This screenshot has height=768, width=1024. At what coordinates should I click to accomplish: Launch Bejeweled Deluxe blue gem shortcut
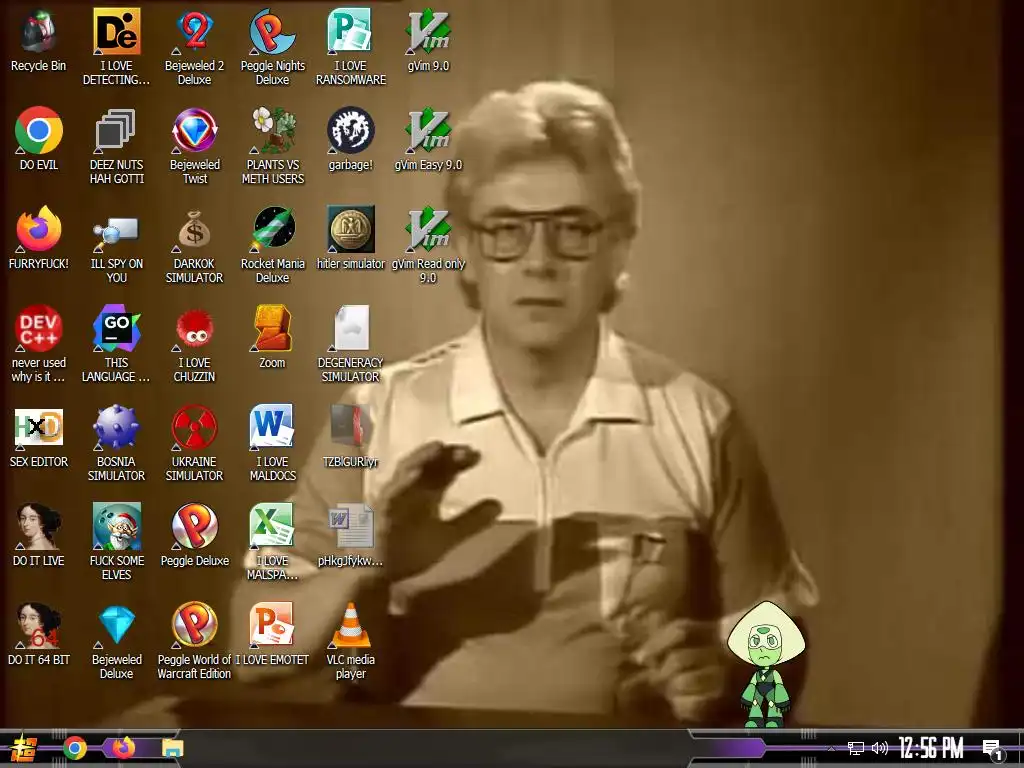[x=116, y=626]
